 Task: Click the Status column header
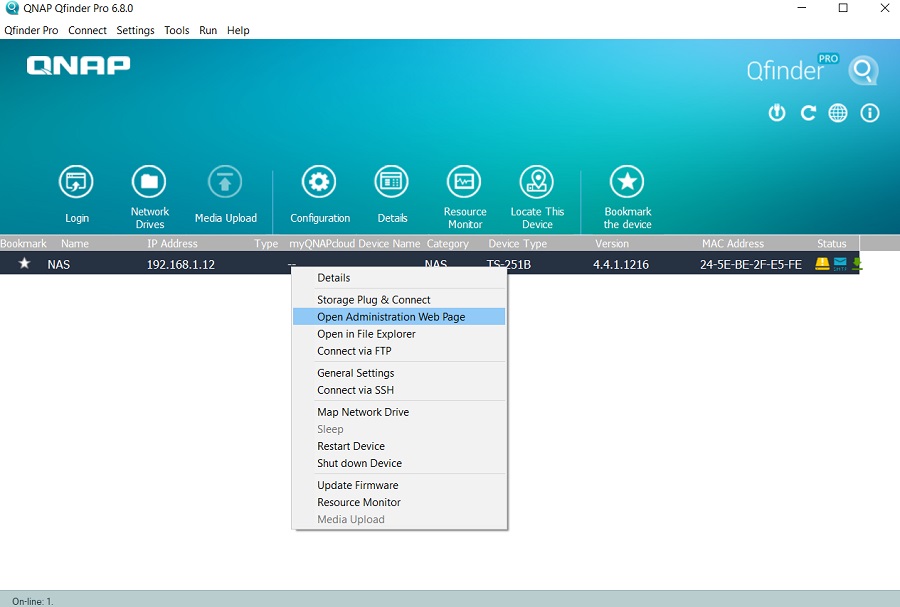(832, 243)
